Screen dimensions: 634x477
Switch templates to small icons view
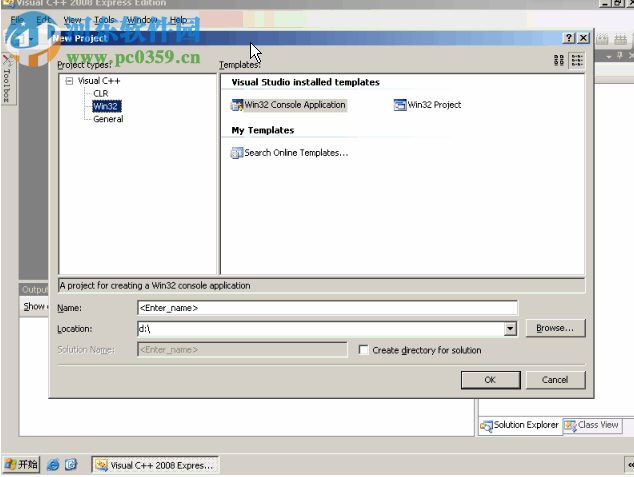point(577,61)
